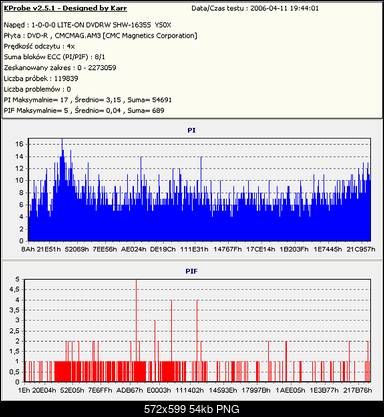Click the '3,5' value on PIF chart y-axis
The image size is (384, 417).
[15, 310]
